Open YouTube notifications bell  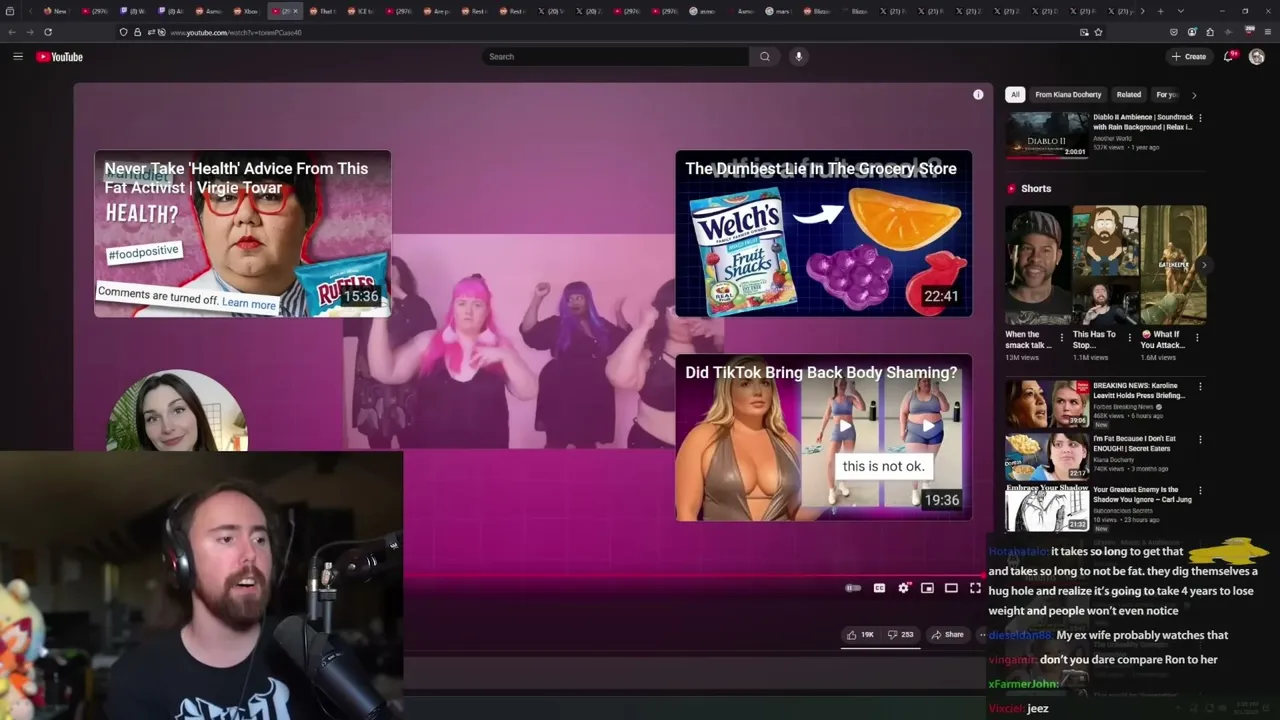[x=1229, y=57]
